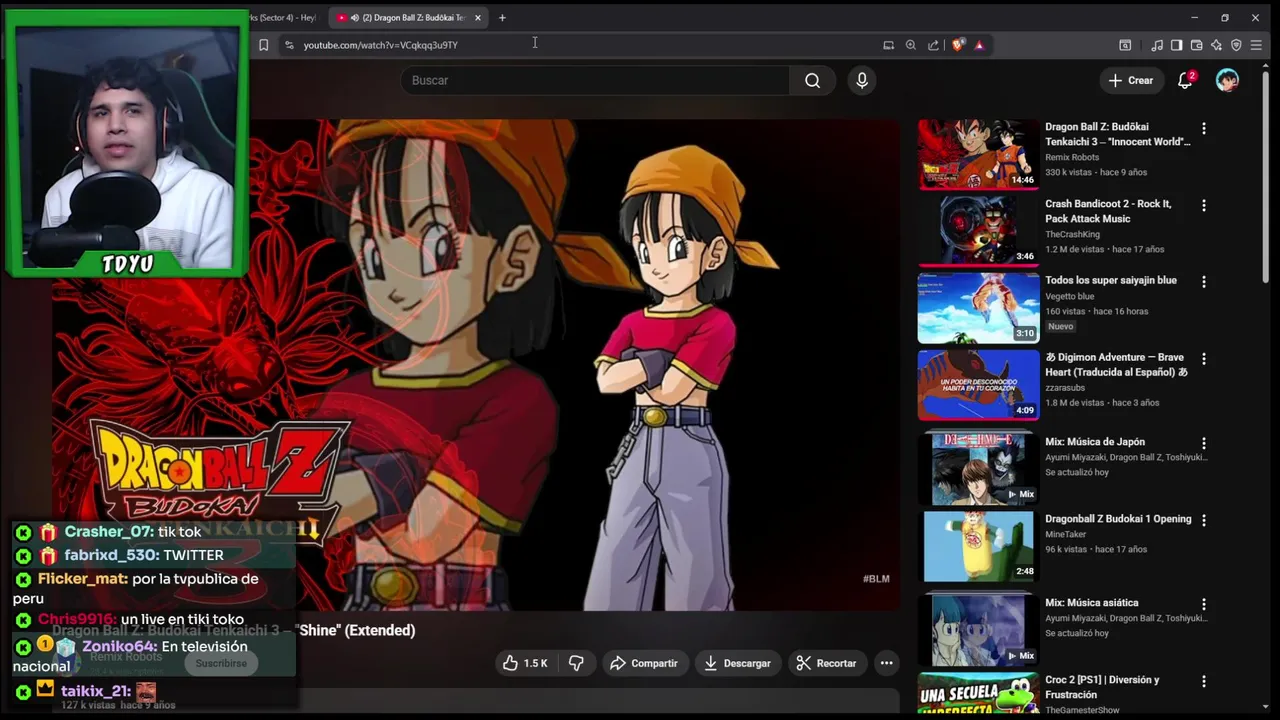The image size is (1280, 720).
Task: Click the cast screen icon in address bar
Action: click(x=888, y=45)
